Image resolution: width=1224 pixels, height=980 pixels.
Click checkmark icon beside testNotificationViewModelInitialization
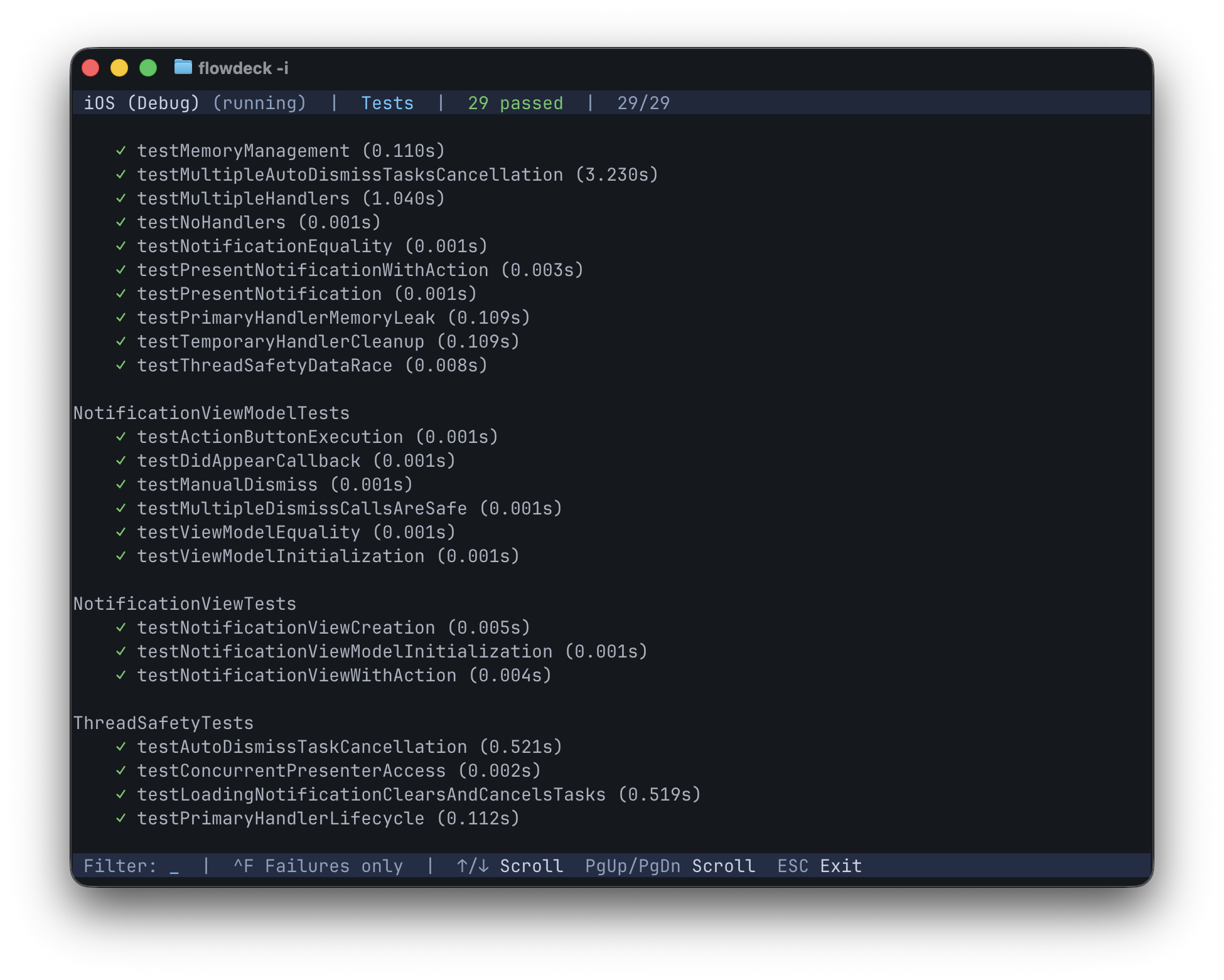[121, 651]
